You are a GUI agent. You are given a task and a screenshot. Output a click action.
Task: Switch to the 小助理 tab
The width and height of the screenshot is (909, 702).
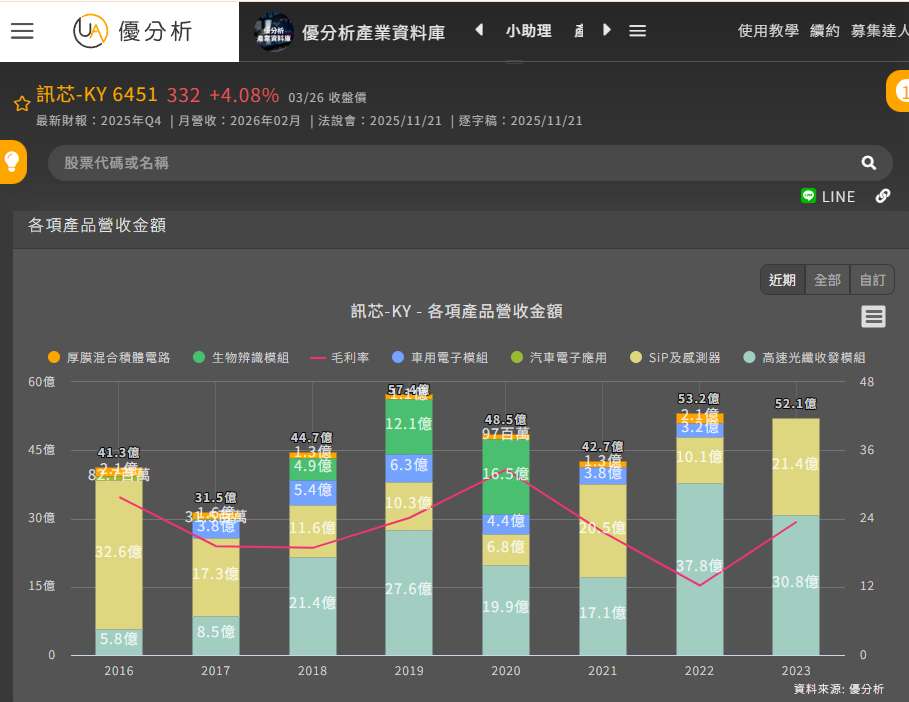(x=528, y=31)
